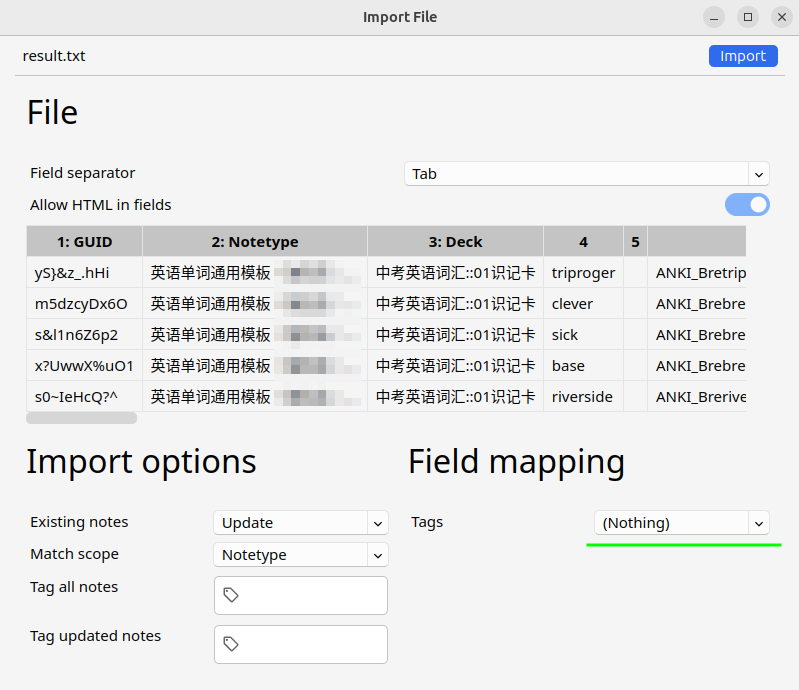Click tag icon in Tag all notes
The width and height of the screenshot is (799, 690).
point(231,595)
